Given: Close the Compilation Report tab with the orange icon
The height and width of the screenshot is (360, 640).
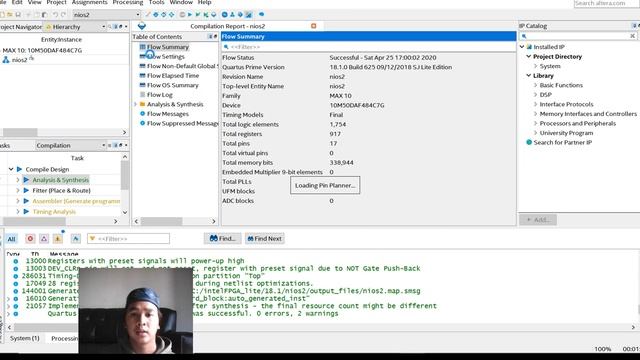Looking at the screenshot, I should click(x=313, y=26).
